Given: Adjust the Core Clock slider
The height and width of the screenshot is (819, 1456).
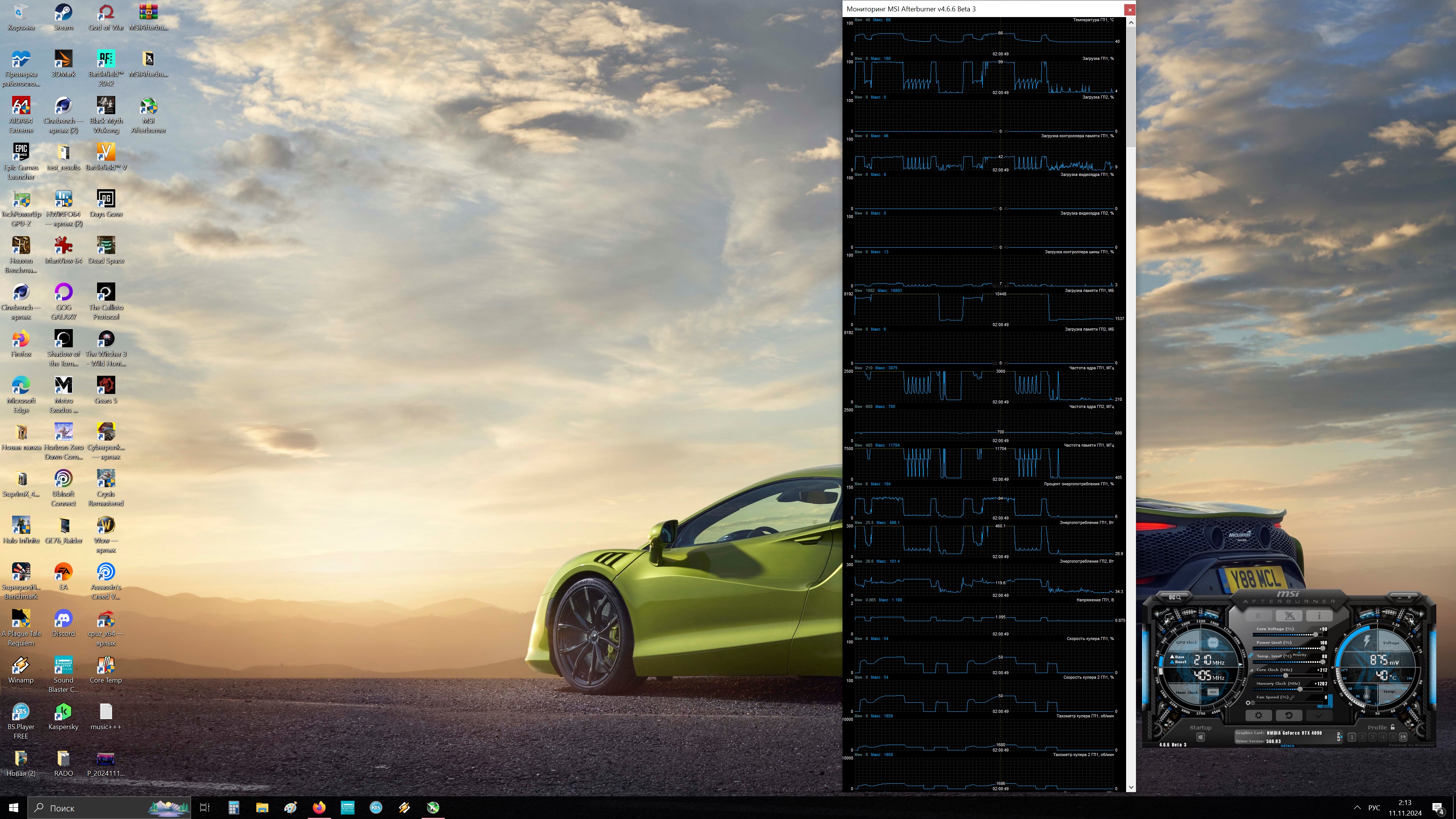Looking at the screenshot, I should 1285,675.
